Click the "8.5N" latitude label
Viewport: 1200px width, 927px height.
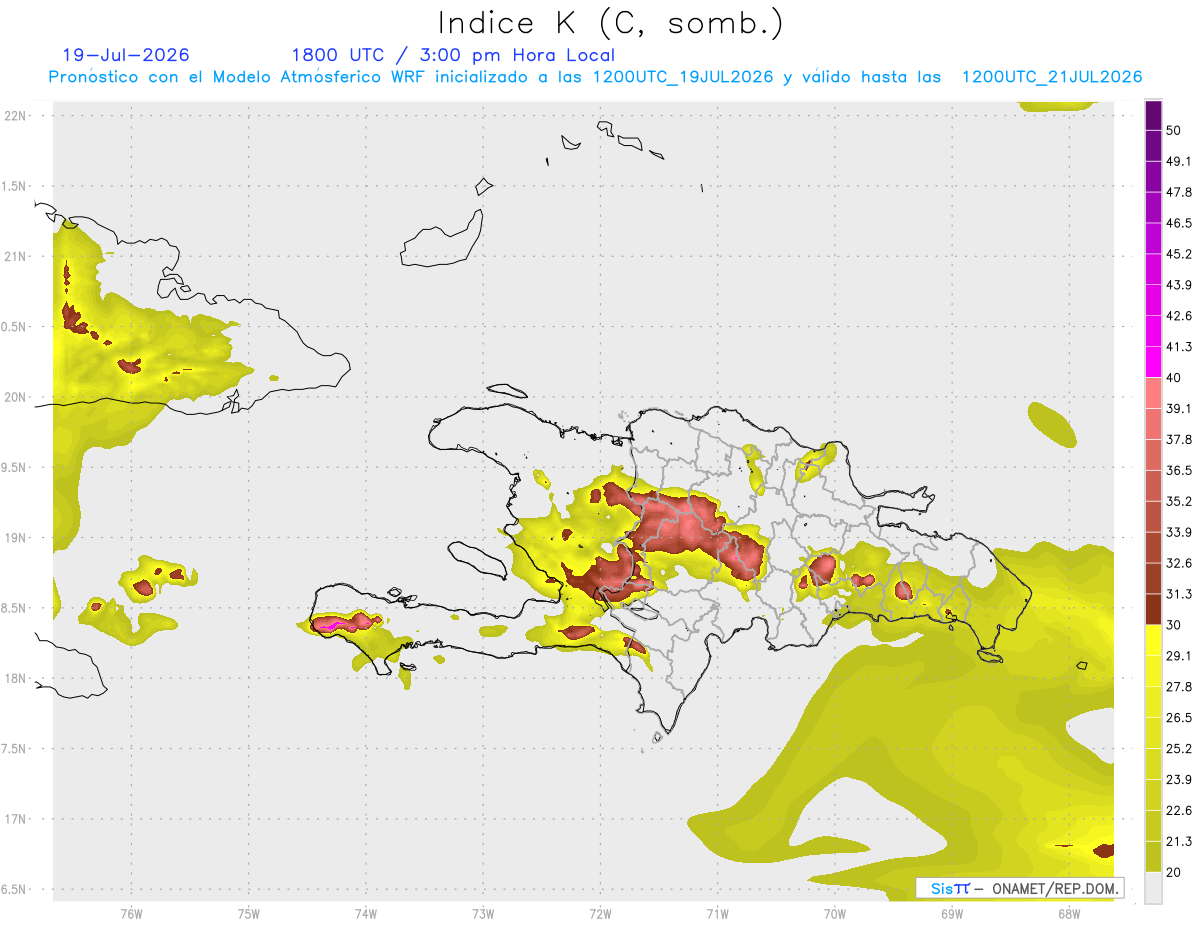coord(15,609)
